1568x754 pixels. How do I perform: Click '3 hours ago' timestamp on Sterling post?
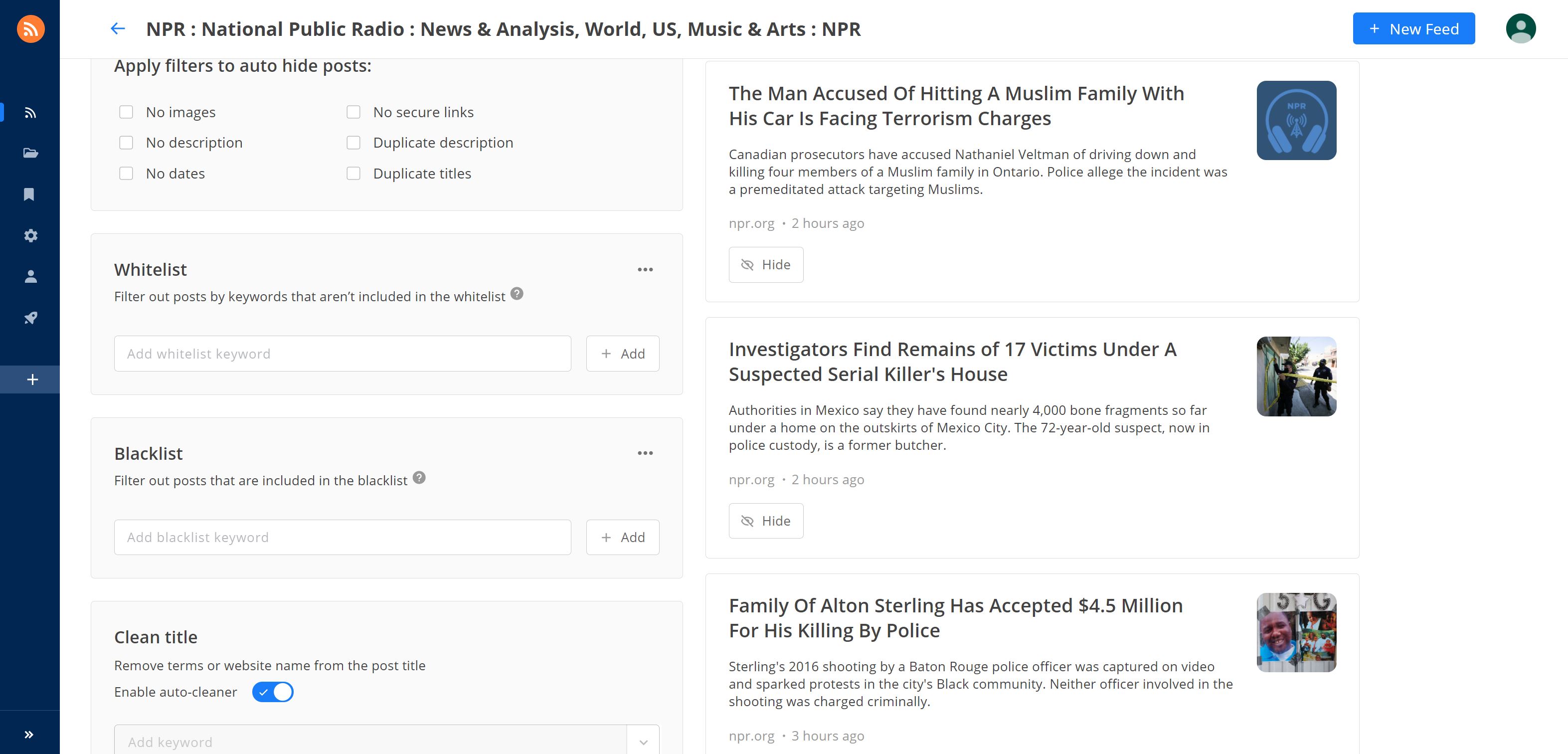[x=827, y=736]
